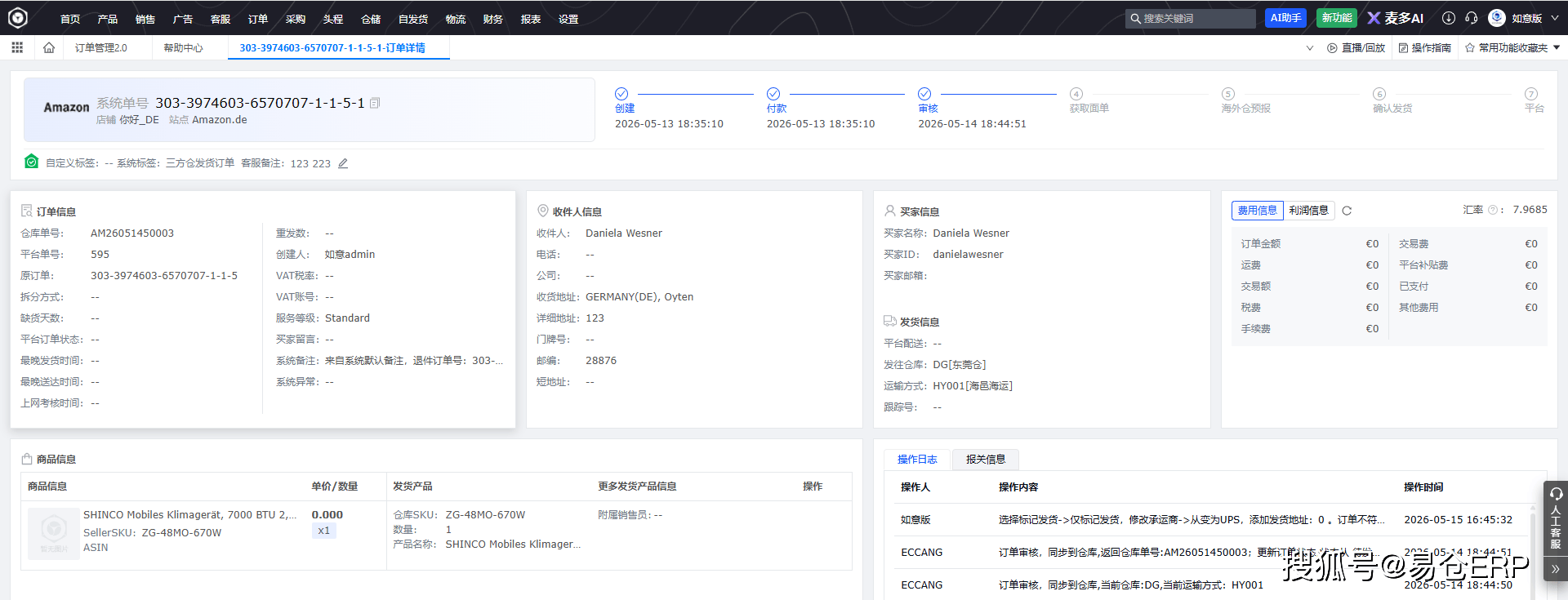Click postal code 28876

[601, 361]
